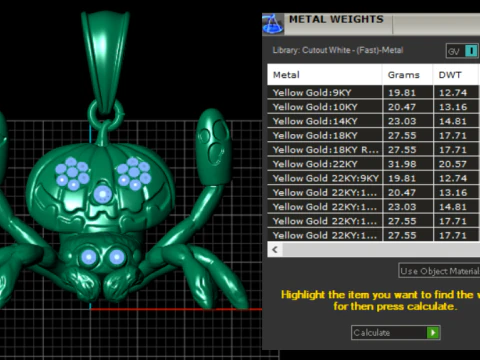Click the METAL WEIGHTS panel title
The image size is (480, 360).
click(x=336, y=19)
